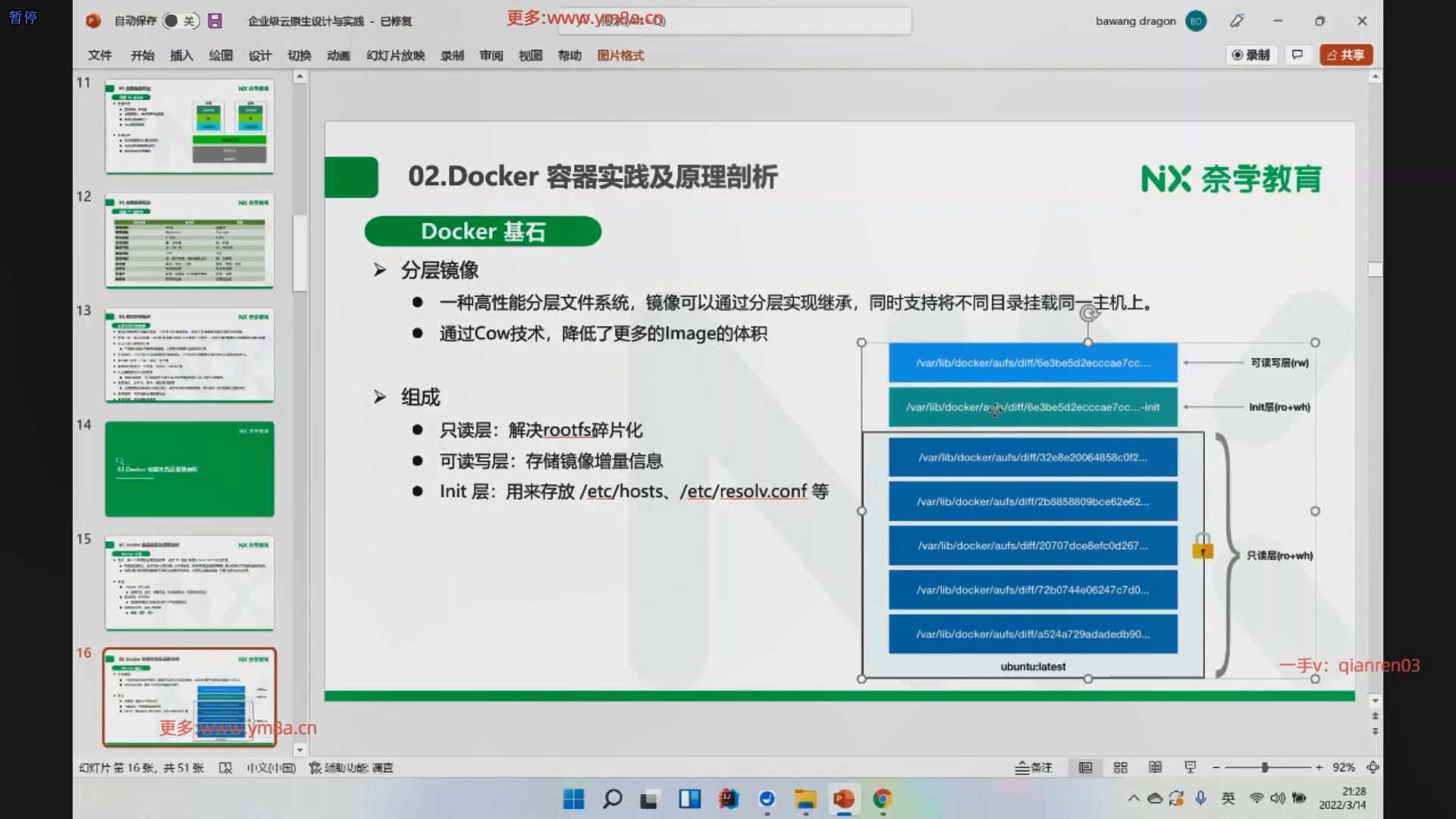The width and height of the screenshot is (1456, 819).
Task: Click the Share (共享) button
Action: click(1346, 55)
